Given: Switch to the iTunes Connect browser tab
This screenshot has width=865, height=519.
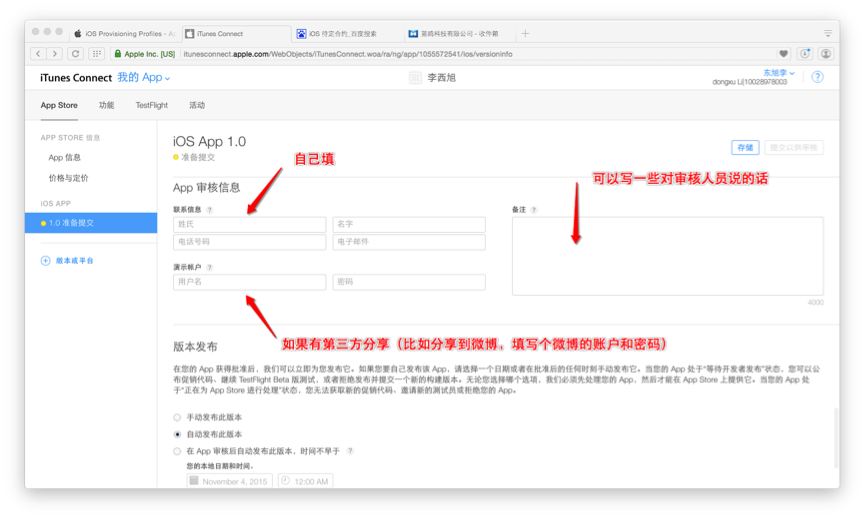Looking at the screenshot, I should pyautogui.click(x=237, y=34).
